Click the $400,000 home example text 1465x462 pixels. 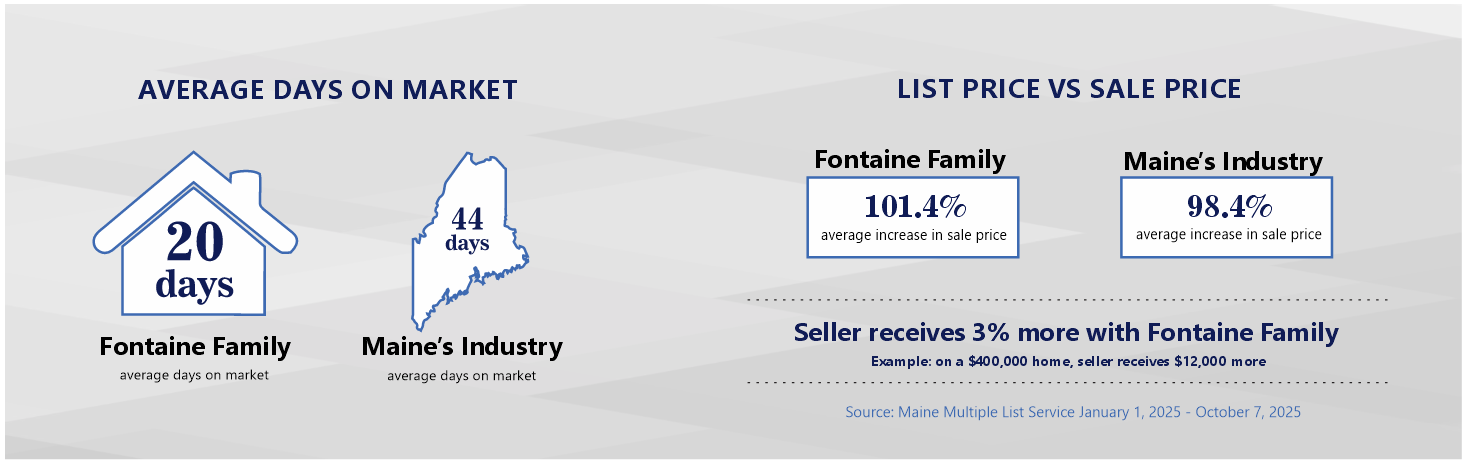(1068, 361)
